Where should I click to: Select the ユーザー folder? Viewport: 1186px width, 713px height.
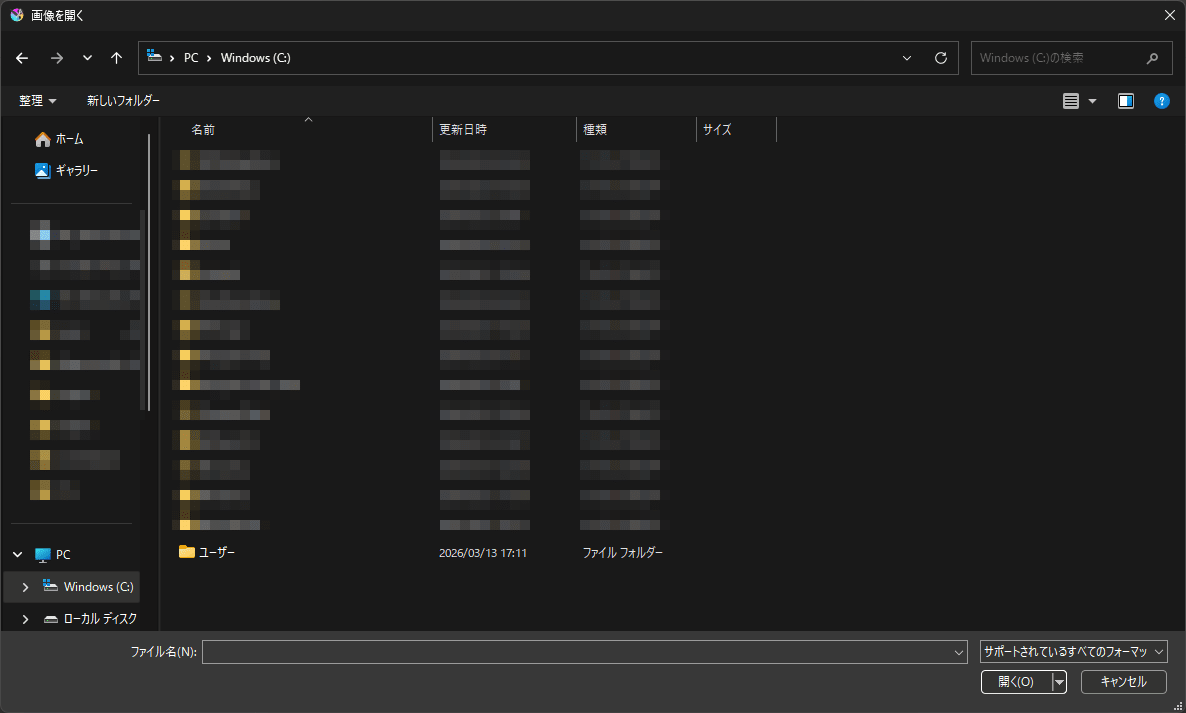point(216,552)
